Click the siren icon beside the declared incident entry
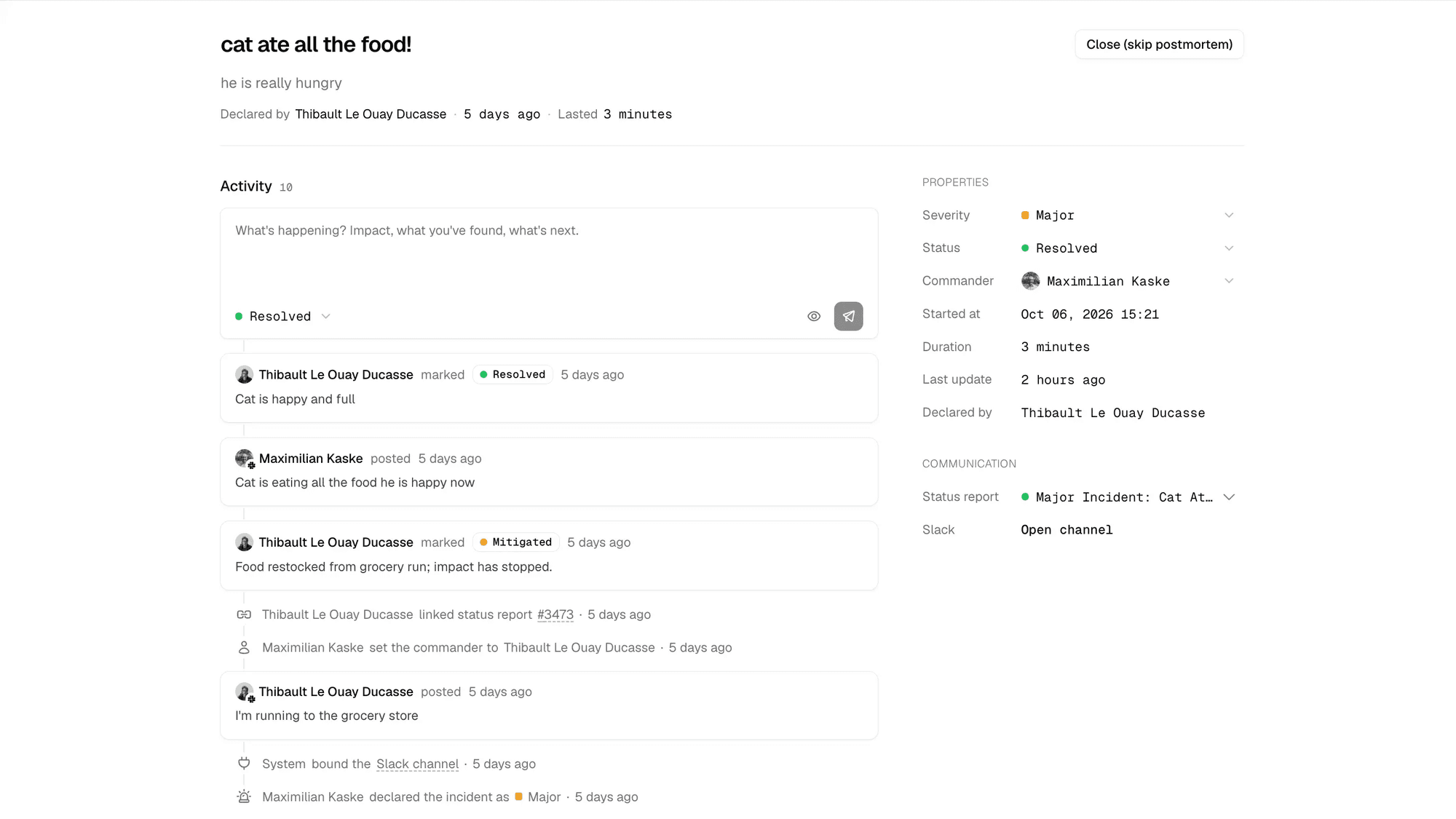Viewport: 1456px width, 819px height. [x=244, y=796]
